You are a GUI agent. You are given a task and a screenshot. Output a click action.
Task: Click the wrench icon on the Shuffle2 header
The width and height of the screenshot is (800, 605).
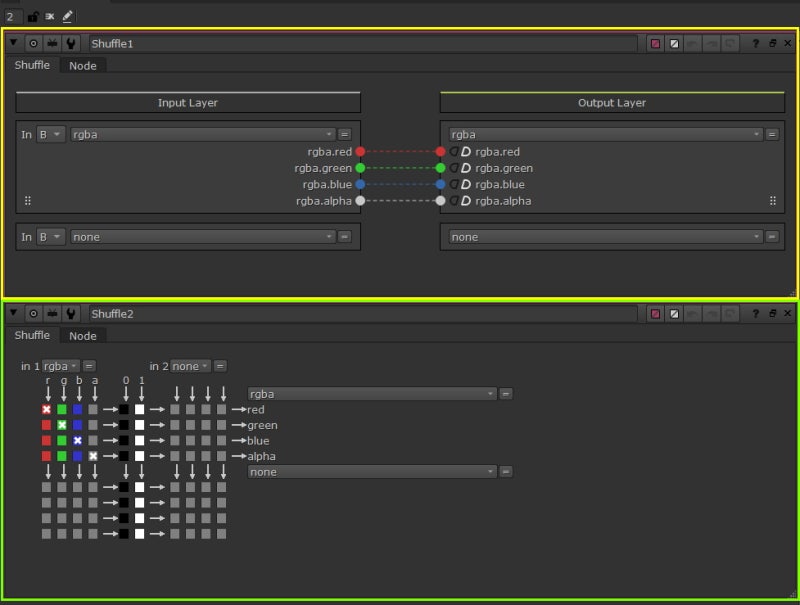click(x=71, y=313)
